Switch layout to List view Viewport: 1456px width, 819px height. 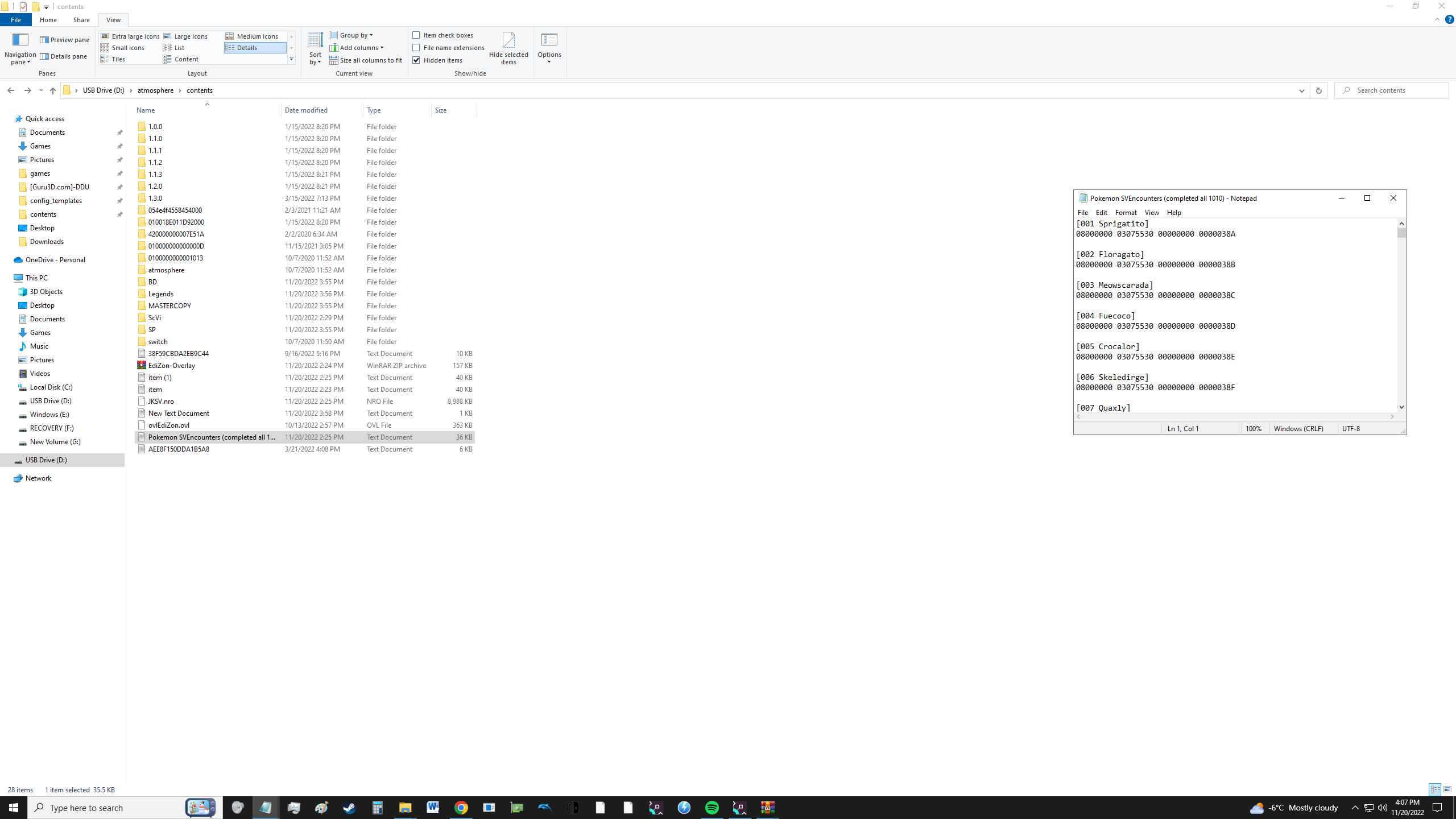[174, 48]
